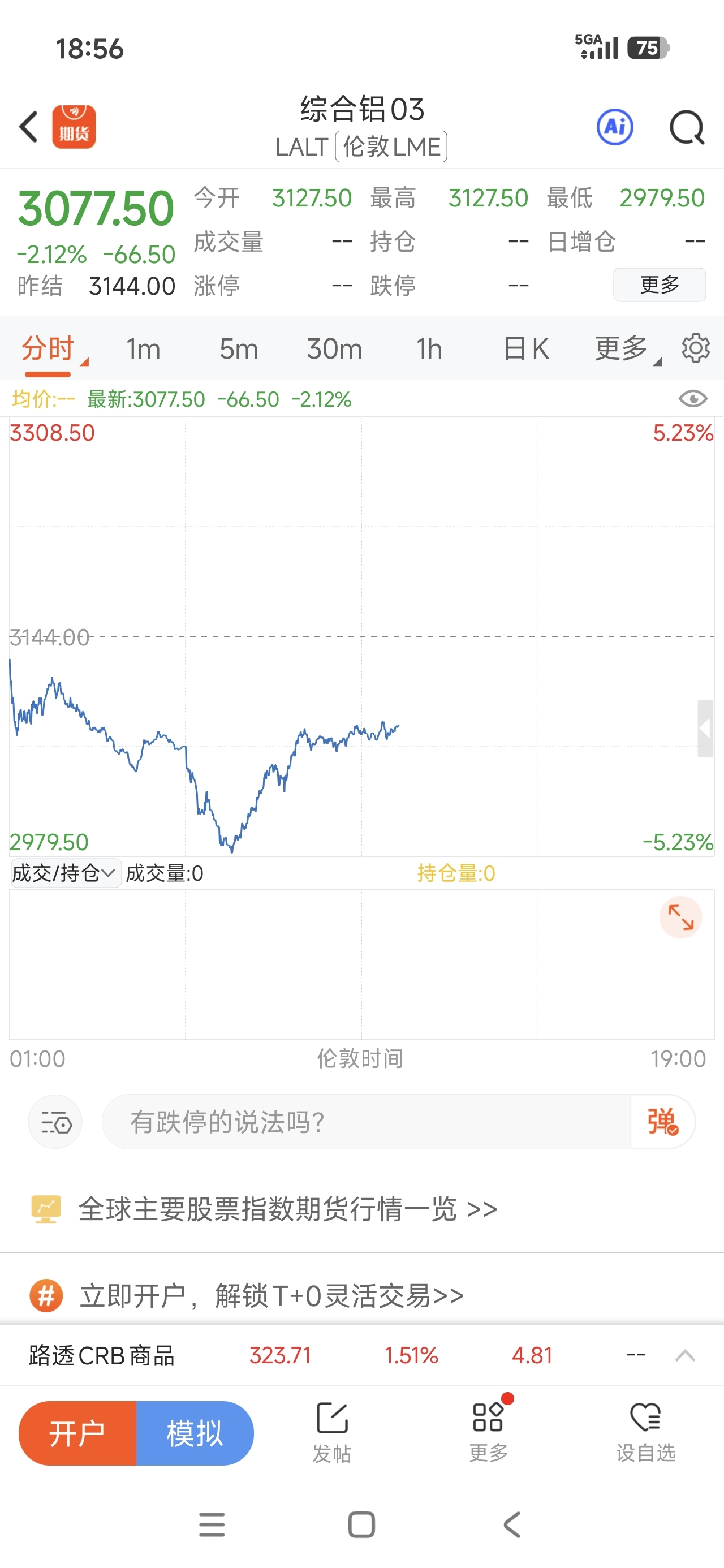Expand chart to fullscreen with arrows icon

680,917
